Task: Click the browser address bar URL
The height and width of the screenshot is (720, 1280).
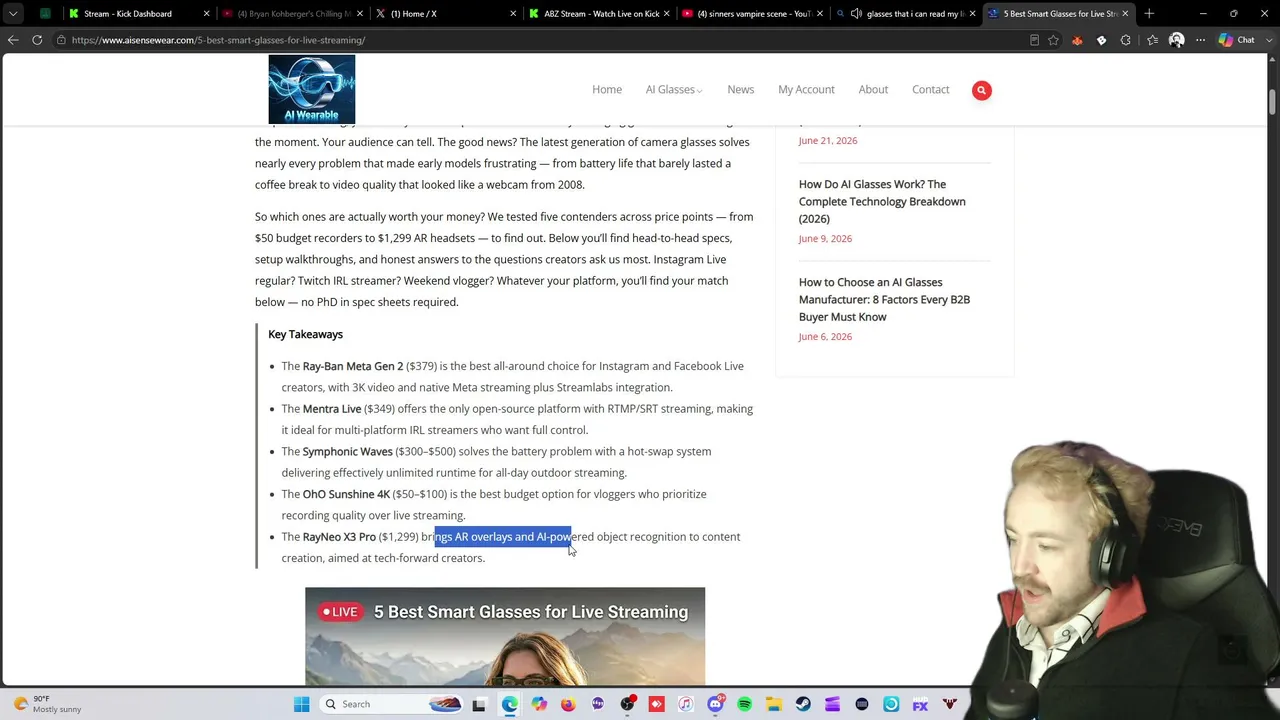Action: (x=218, y=40)
